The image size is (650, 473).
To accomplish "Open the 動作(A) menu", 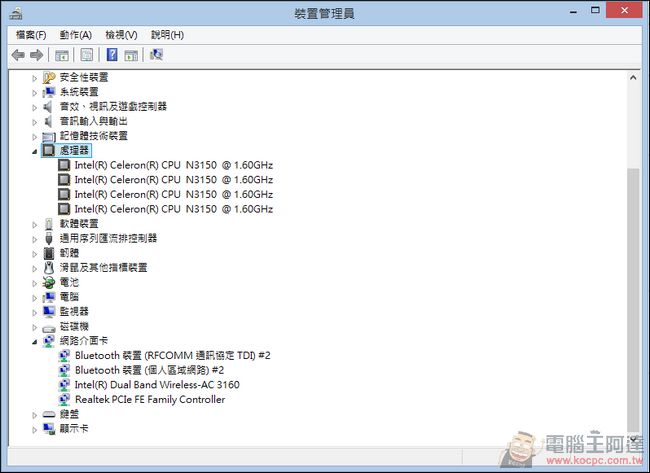I will coord(76,35).
